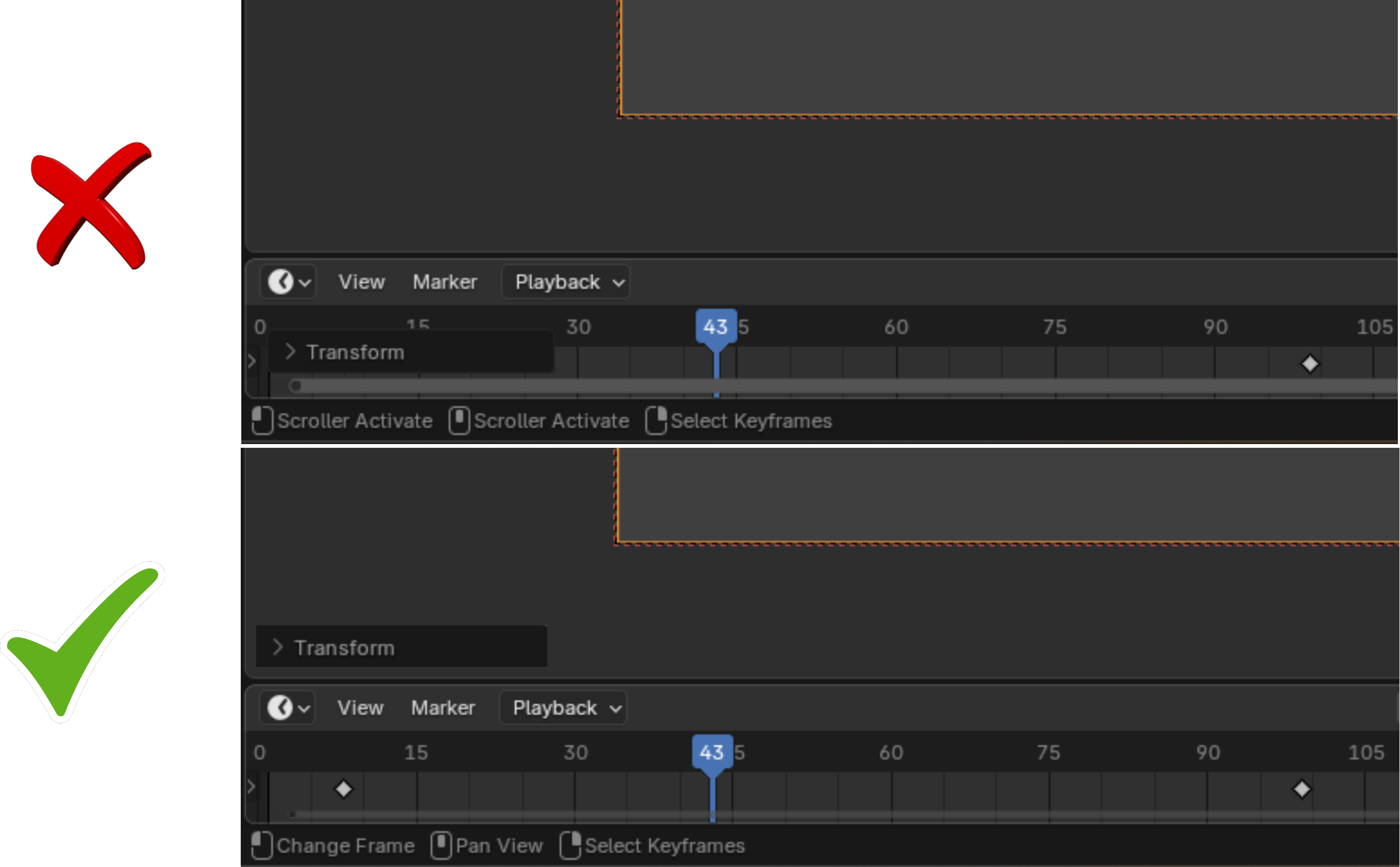Viewport: 1400px width, 867px height.
Task: Click the frame number 15 in the bottom ruler
Action: coord(416,753)
